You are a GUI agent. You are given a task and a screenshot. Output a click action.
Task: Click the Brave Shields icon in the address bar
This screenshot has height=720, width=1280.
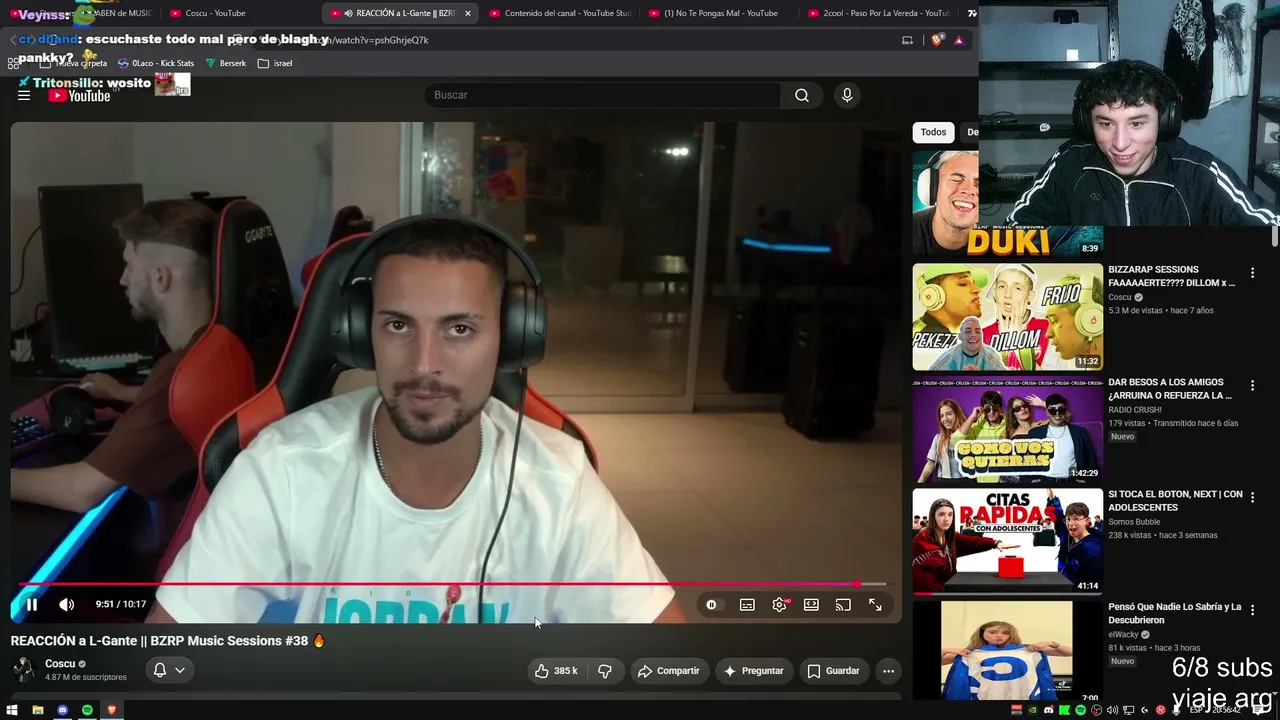click(936, 40)
